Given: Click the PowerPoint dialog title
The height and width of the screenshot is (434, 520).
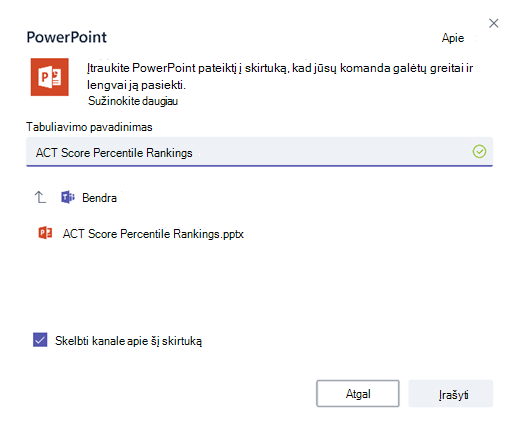Looking at the screenshot, I should click(67, 37).
